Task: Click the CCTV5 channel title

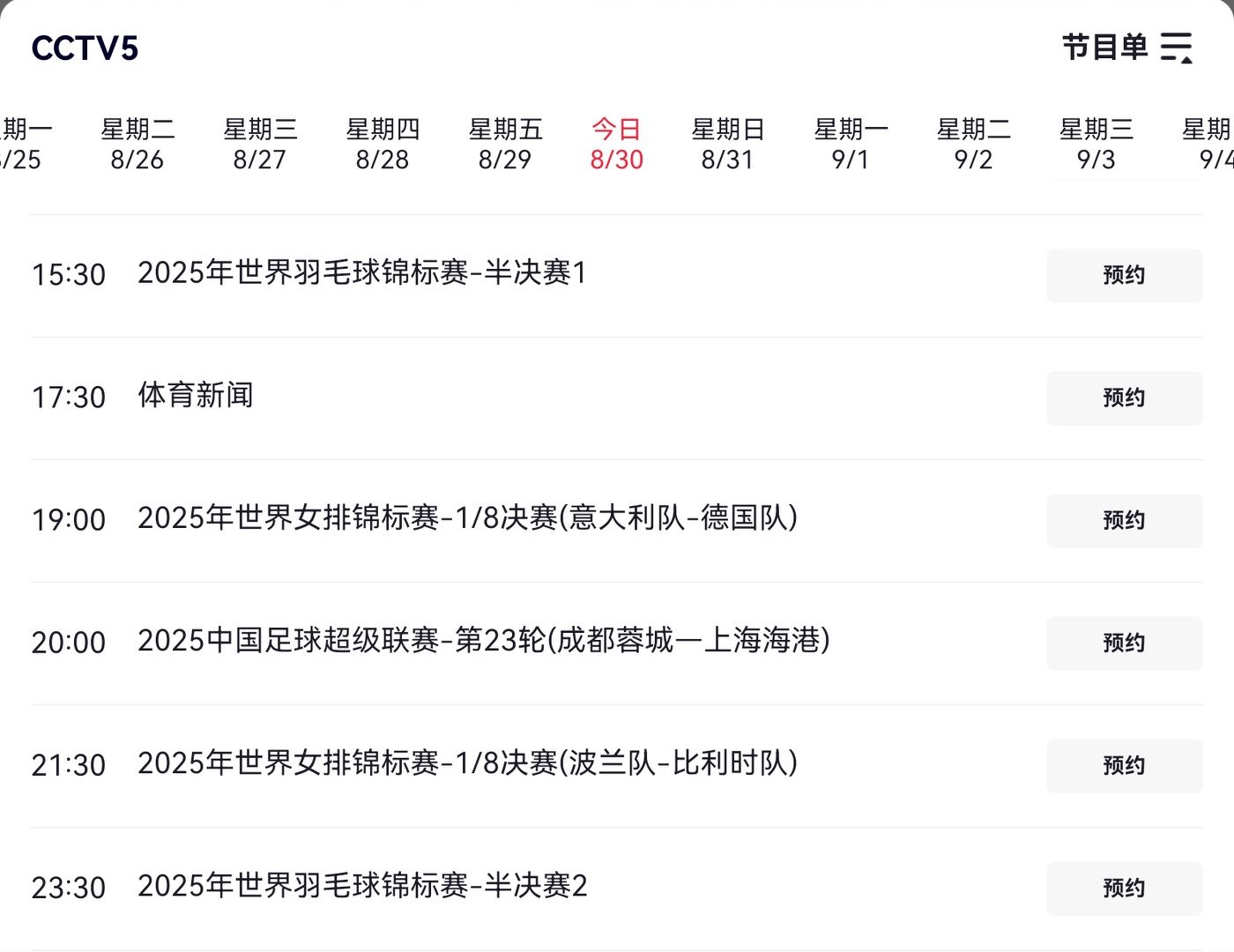Action: [x=85, y=48]
